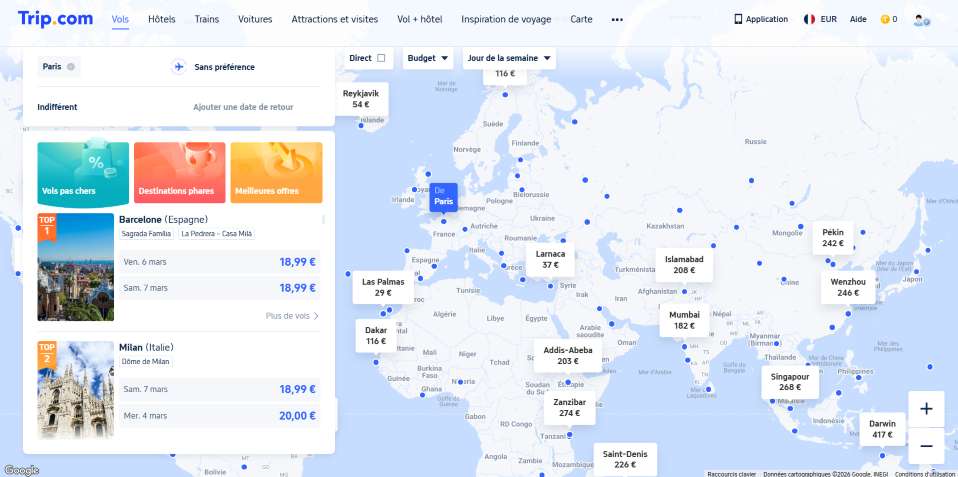Click the Indifférent departure date field
This screenshot has height=477, width=958.
pyautogui.click(x=57, y=107)
